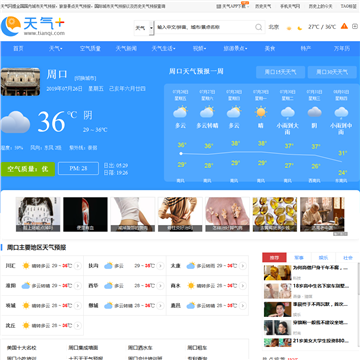Viewport: 360px width, 360px height.
Task: Click the arrow icon in the 沈丘 row
Action: tap(78, 325)
